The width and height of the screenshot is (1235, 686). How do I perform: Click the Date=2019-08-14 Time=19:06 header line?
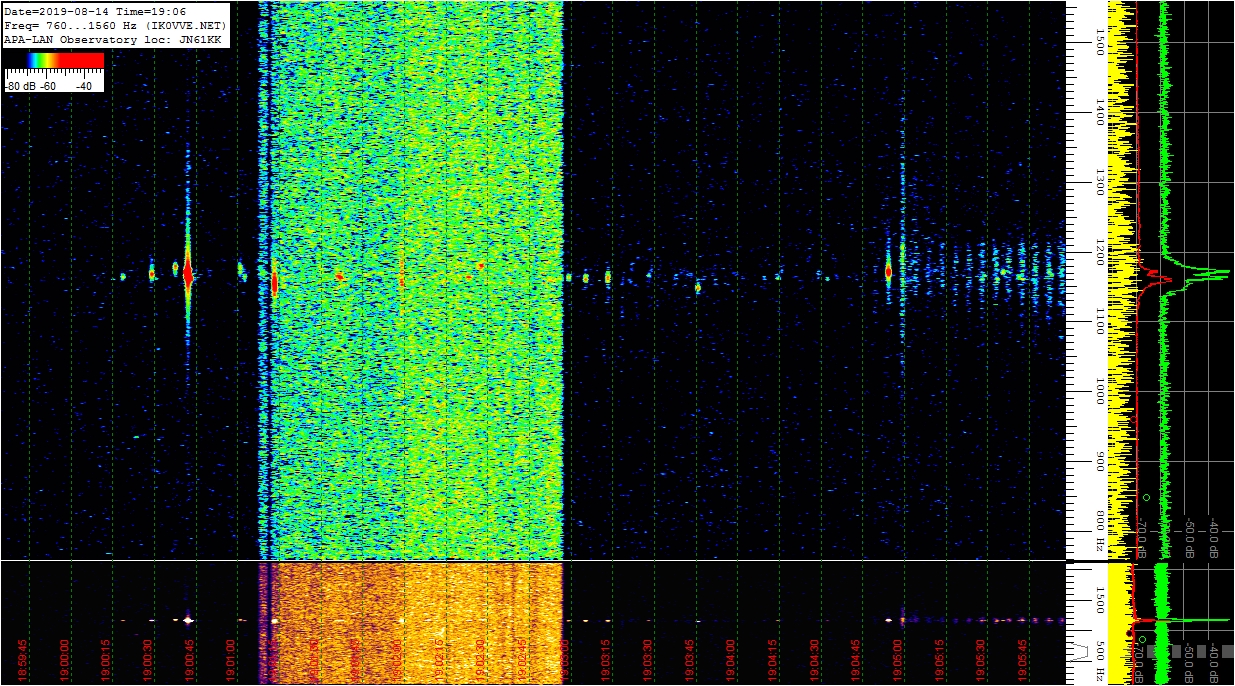pyautogui.click(x=96, y=11)
